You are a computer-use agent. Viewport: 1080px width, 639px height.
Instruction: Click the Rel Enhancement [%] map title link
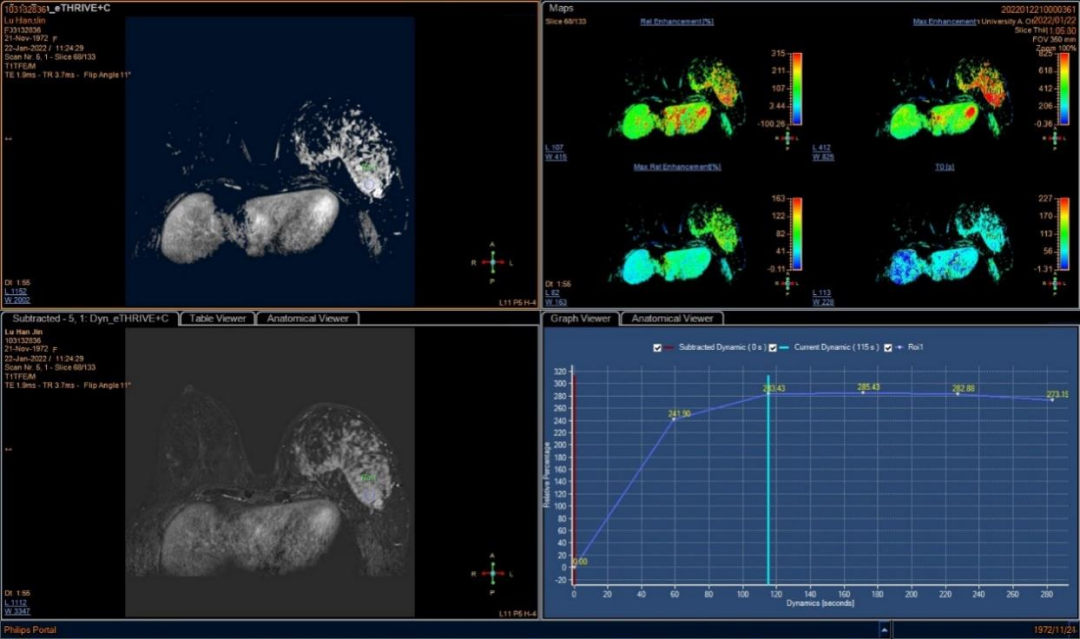(675, 21)
